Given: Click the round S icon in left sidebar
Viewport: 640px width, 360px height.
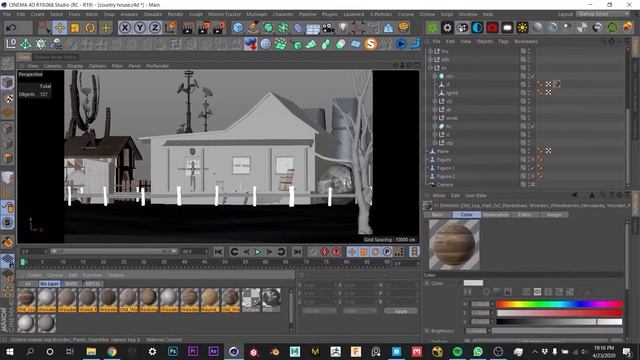Looking at the screenshot, I should [x=7, y=222].
